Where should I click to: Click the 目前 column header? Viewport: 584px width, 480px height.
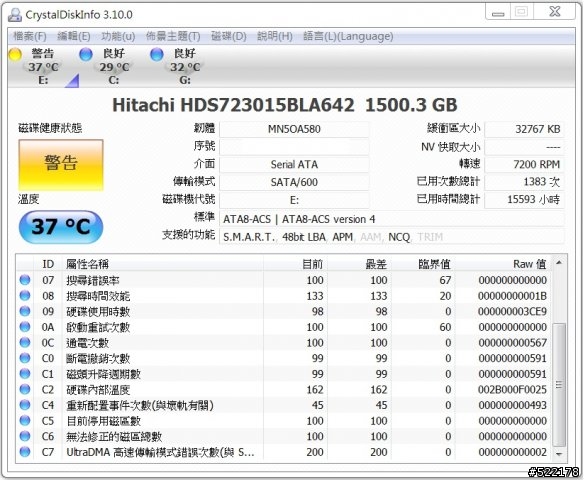(x=295, y=264)
